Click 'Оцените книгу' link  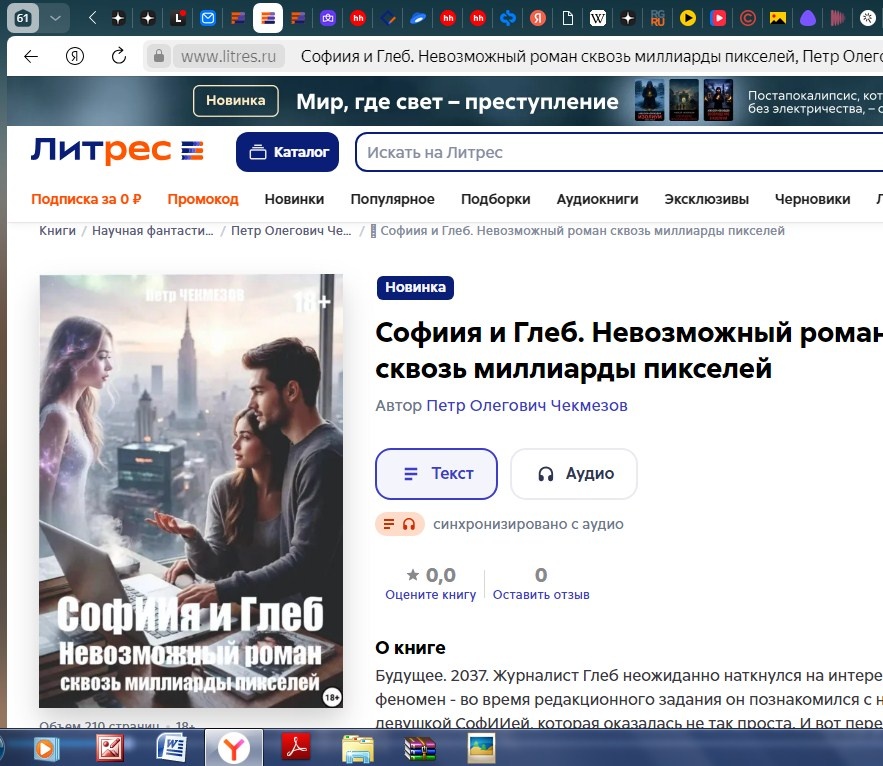(x=431, y=594)
